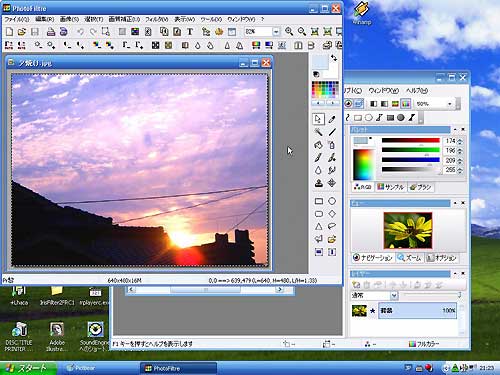Viewport: 500px width, 375px height.
Task: Switch to the オプション tab
Action: coord(441,258)
